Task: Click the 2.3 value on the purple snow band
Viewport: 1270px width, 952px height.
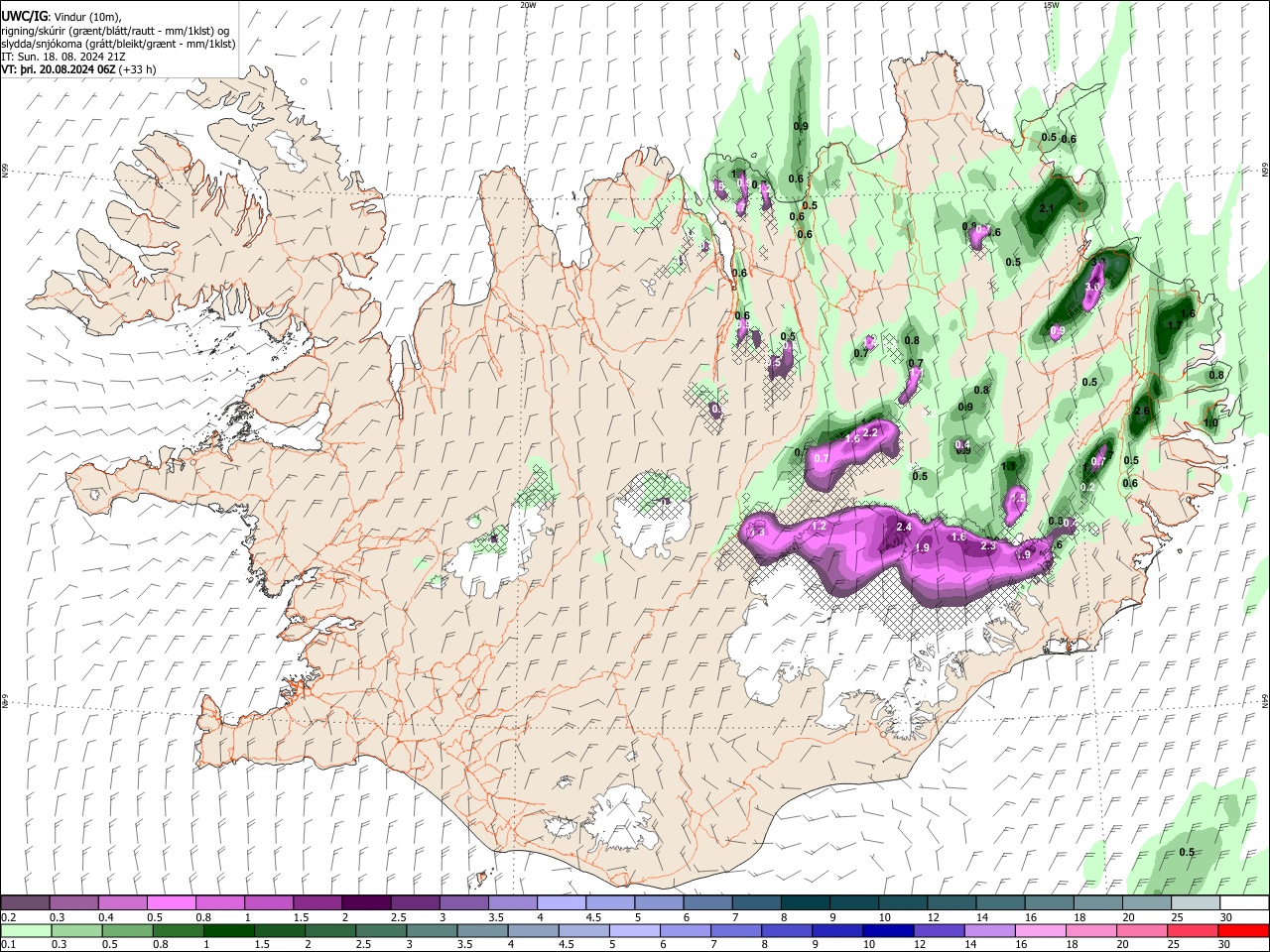Action: 988,545
